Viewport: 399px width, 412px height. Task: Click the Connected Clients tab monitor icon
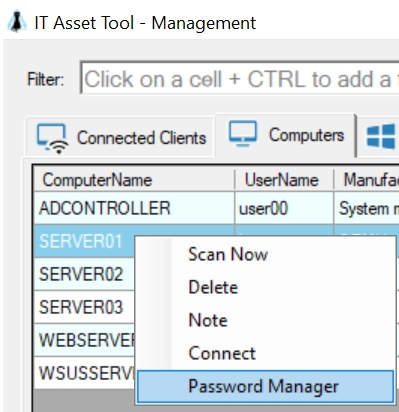(x=52, y=138)
